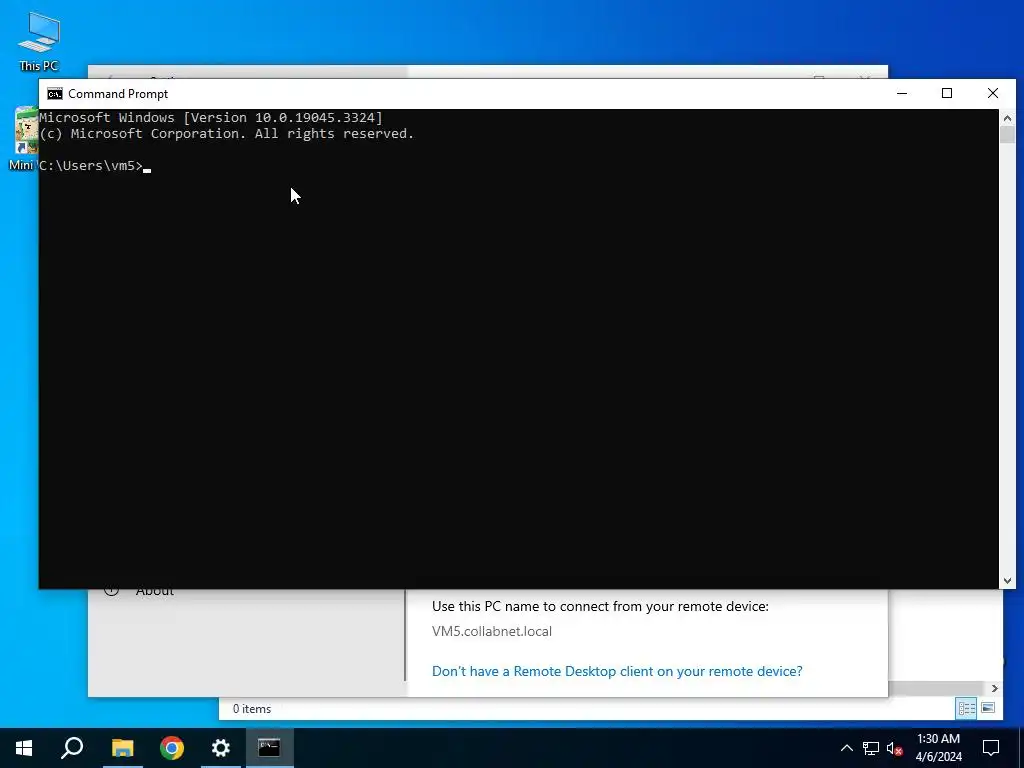Image resolution: width=1024 pixels, height=768 pixels.
Task: Switch to Settings window via taskbar gear
Action: [x=221, y=748]
